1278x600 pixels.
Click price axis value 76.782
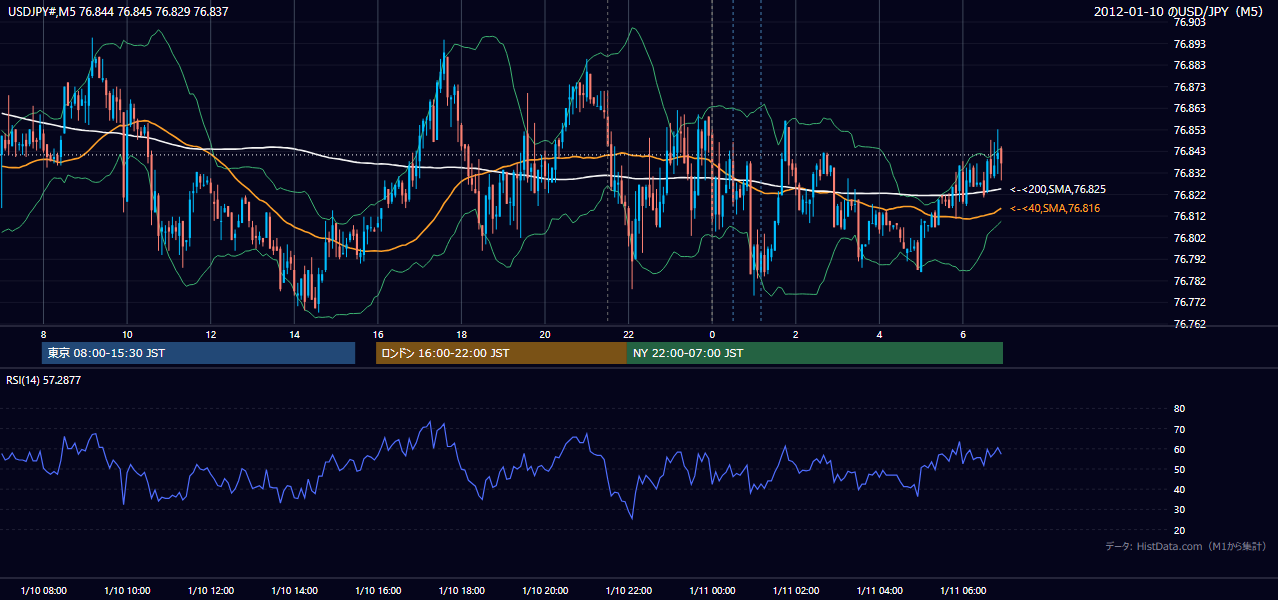click(1189, 281)
